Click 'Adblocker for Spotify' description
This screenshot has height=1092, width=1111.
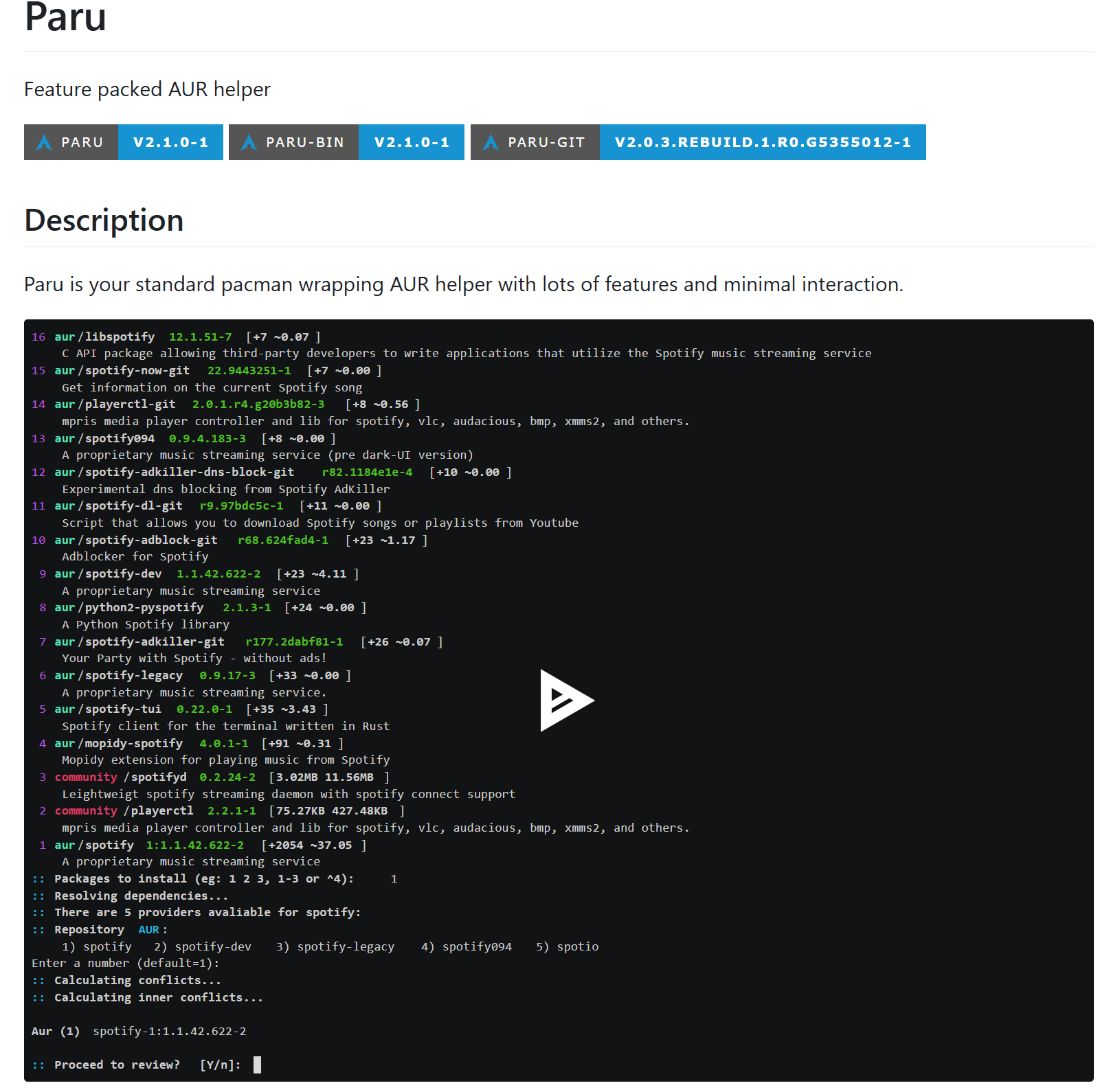click(x=135, y=556)
